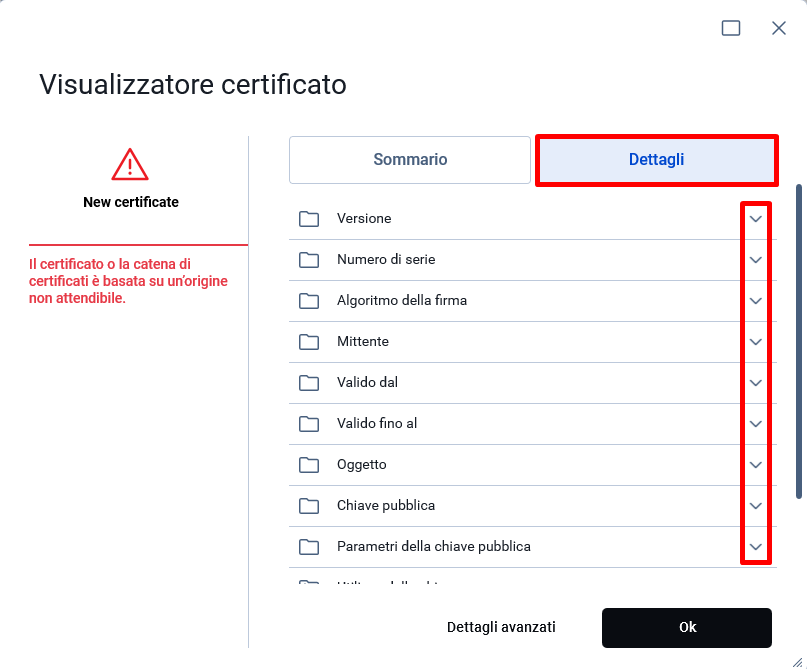Confirm with the Ok button
This screenshot has height=669, width=807.
click(x=687, y=627)
